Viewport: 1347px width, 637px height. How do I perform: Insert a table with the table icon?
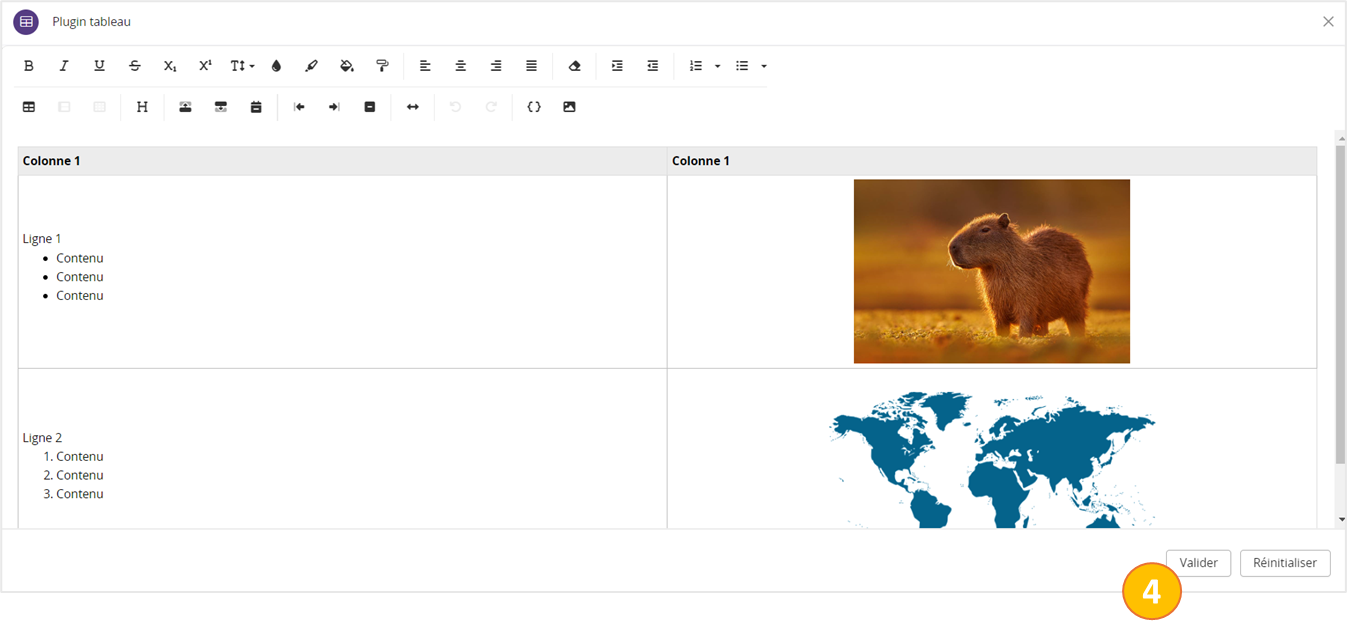pos(29,107)
